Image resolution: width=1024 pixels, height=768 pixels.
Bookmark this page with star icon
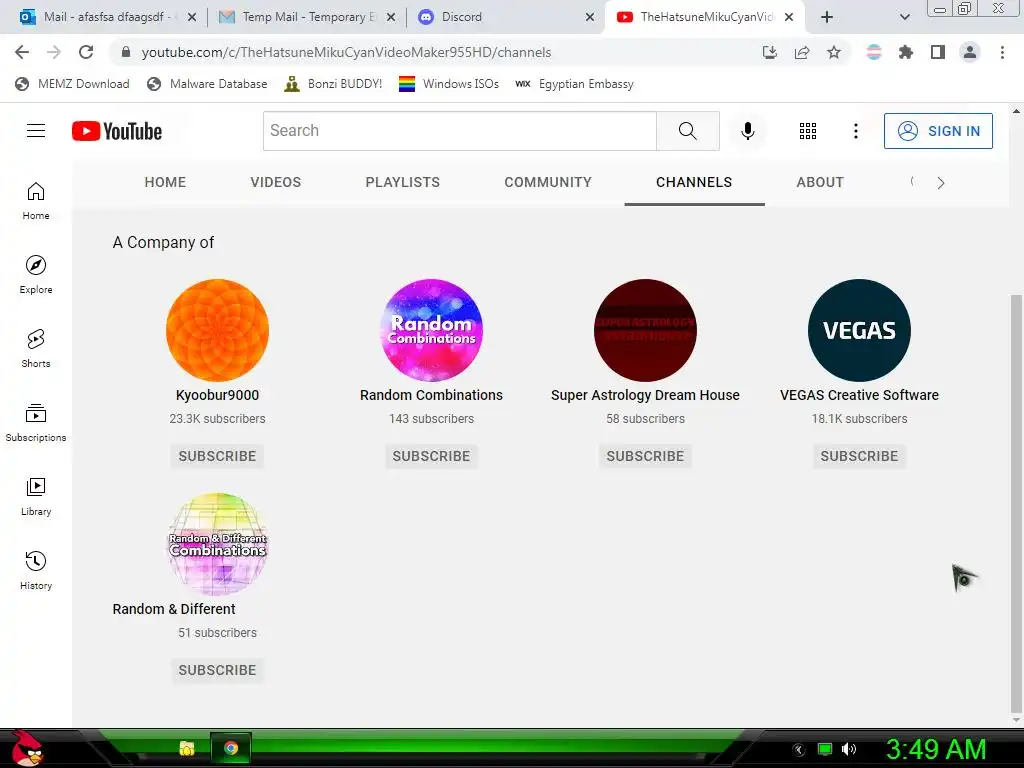tap(834, 52)
